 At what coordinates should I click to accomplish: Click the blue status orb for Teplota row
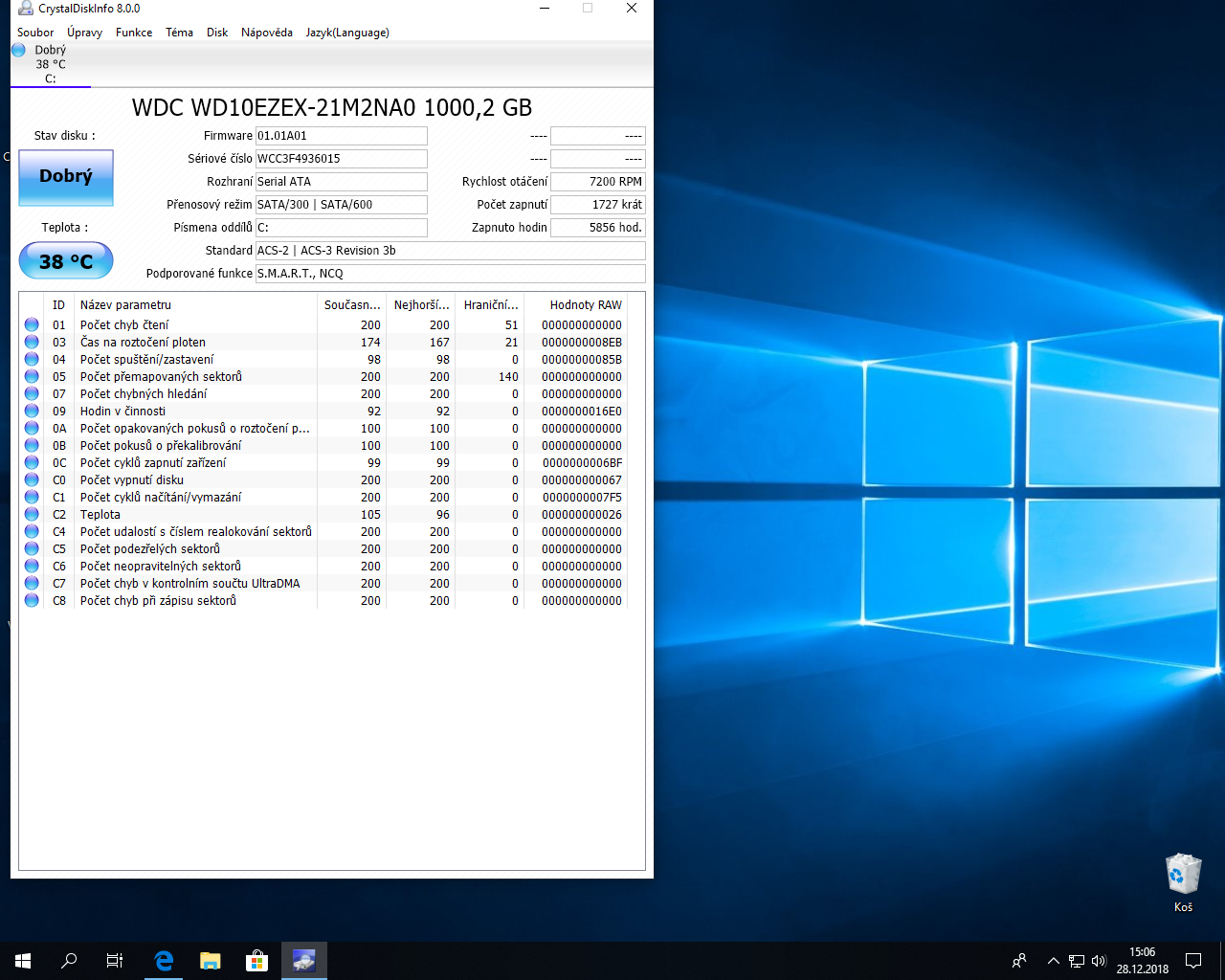pyautogui.click(x=32, y=514)
